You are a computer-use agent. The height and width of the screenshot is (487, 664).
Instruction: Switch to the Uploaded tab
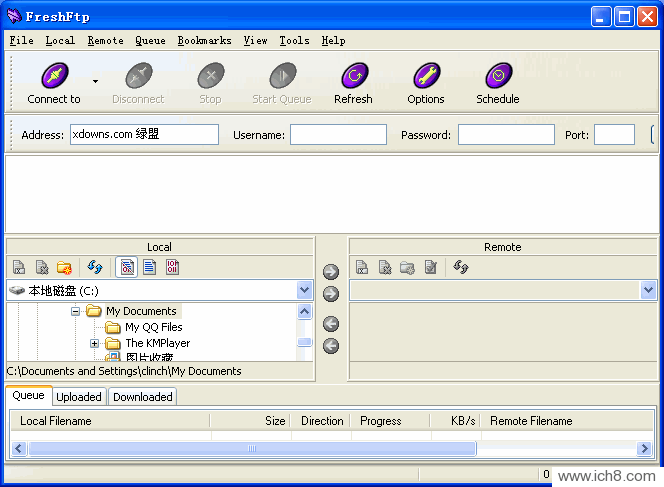coord(79,397)
